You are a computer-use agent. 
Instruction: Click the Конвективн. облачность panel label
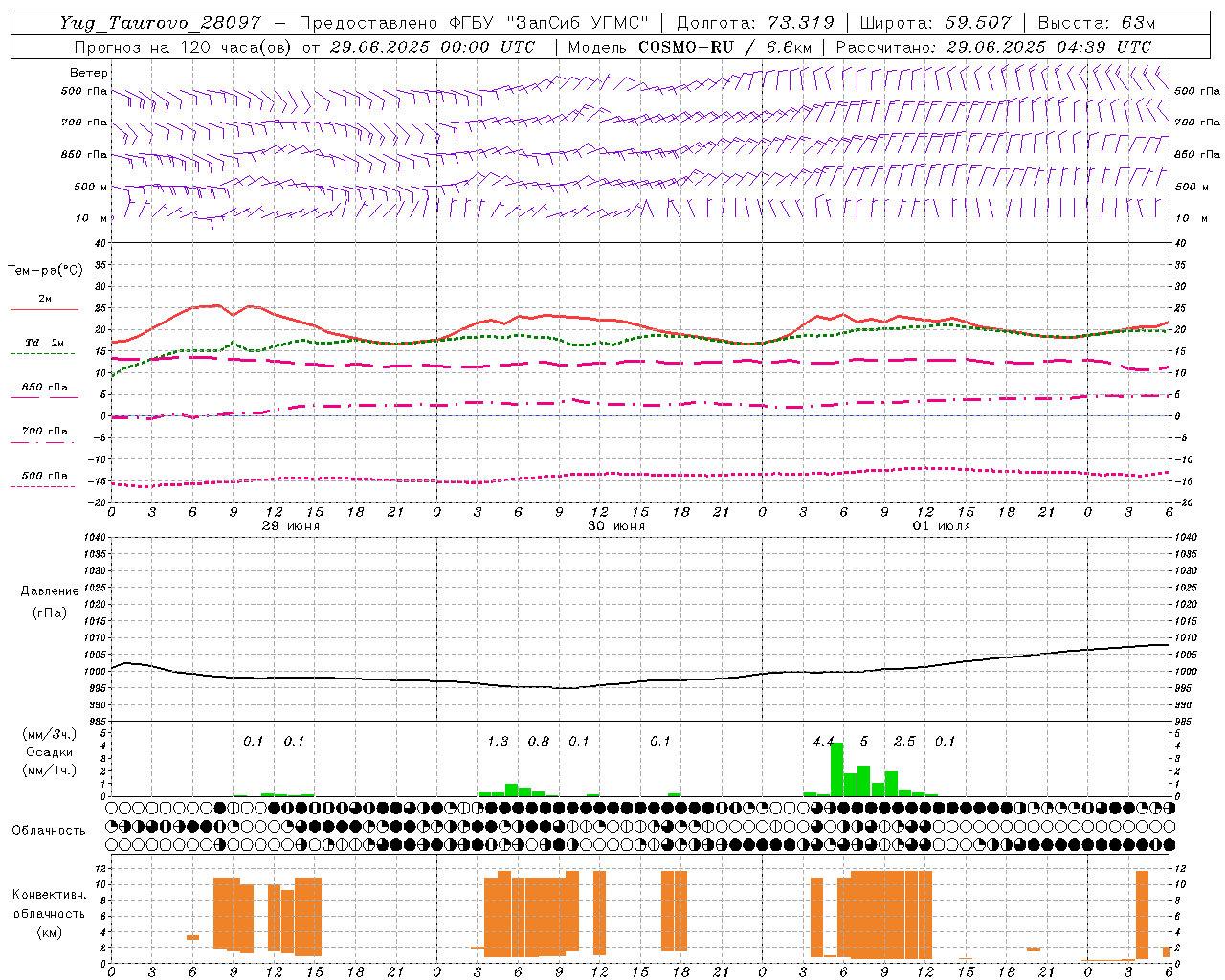[x=49, y=904]
